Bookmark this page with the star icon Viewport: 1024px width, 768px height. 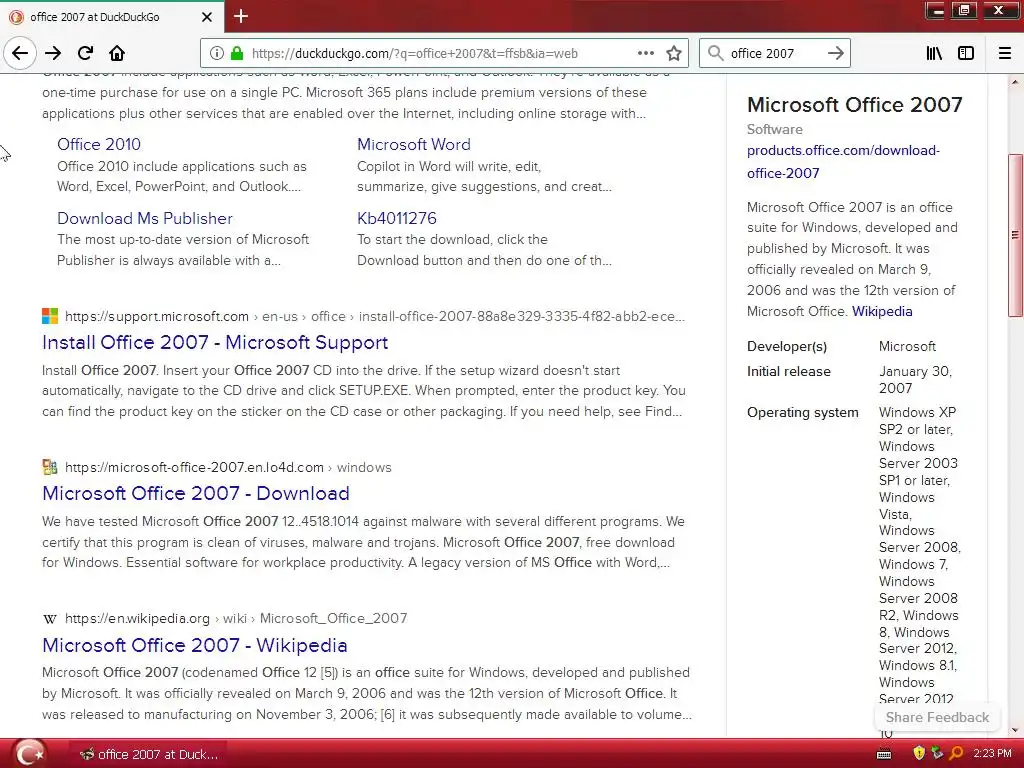674,53
